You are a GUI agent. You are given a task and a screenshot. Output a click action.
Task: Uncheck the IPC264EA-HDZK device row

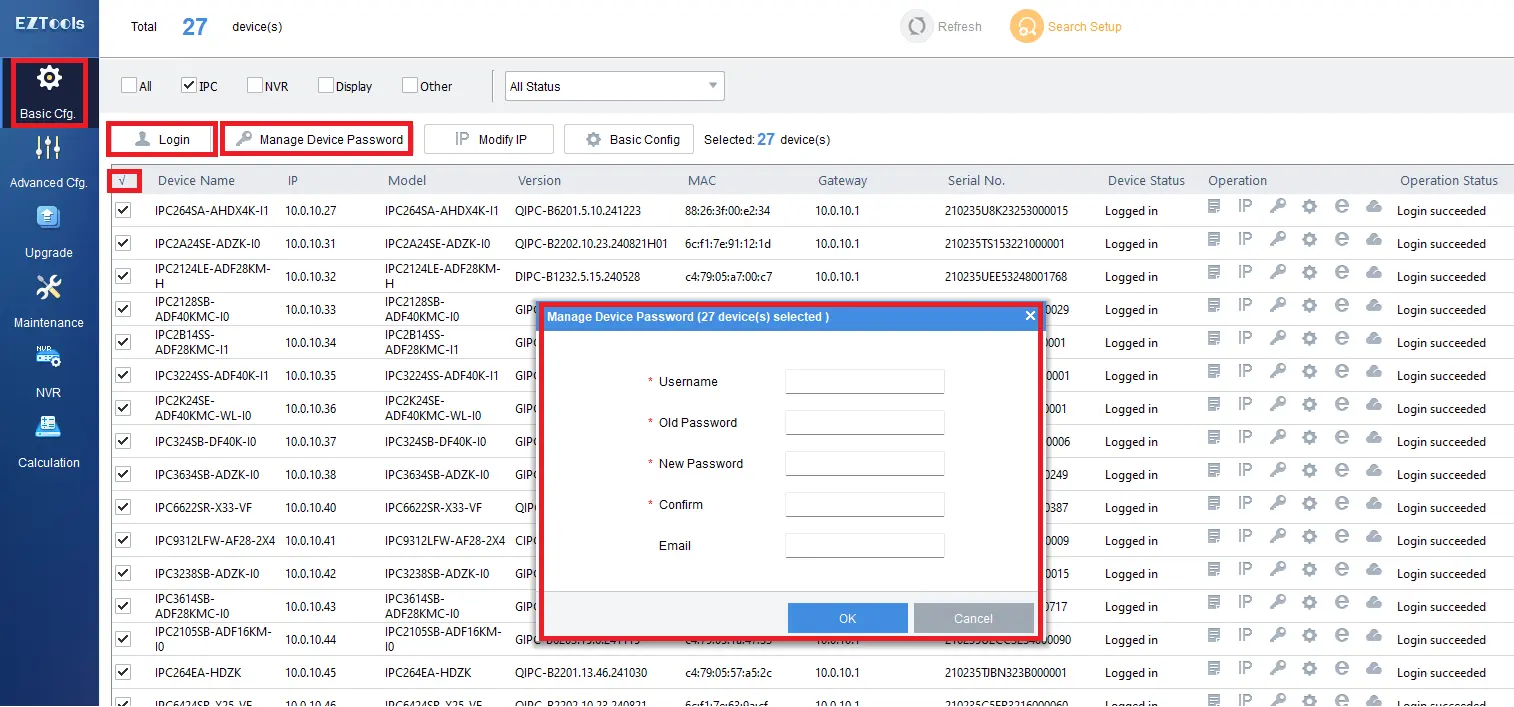(123, 672)
